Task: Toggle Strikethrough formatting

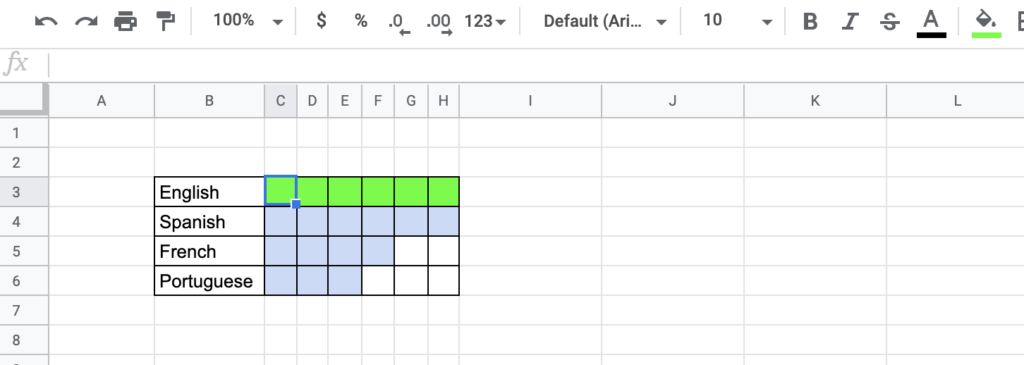Action: coord(889,22)
